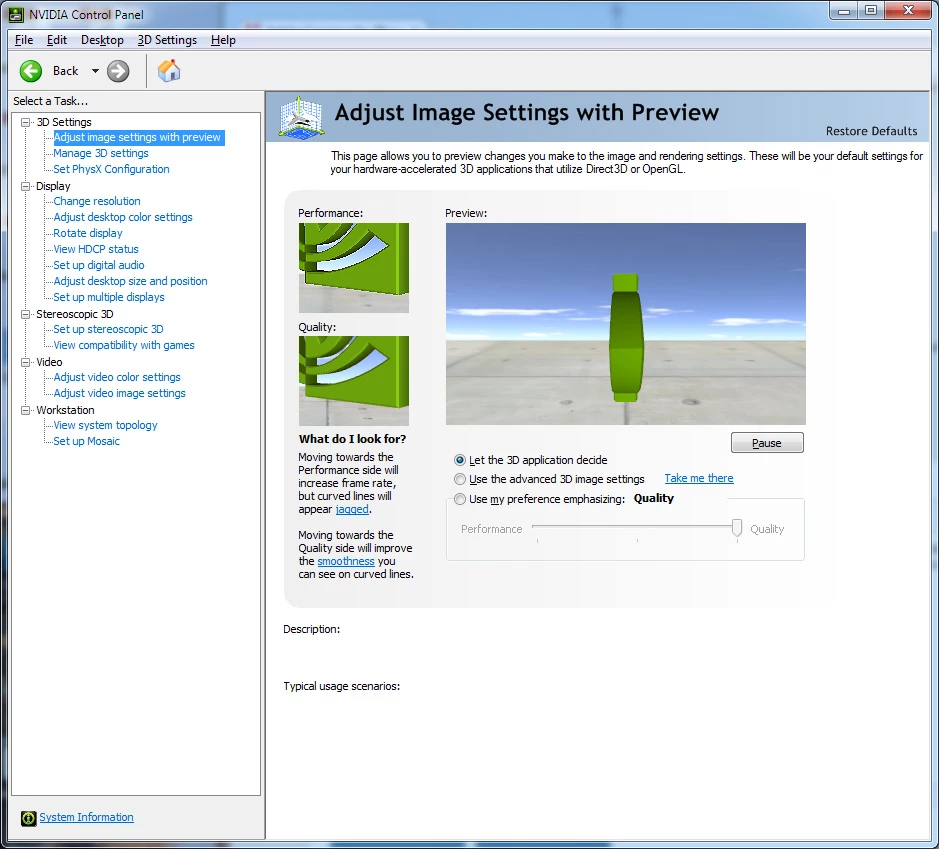The image size is (939, 849).
Task: Click the System Information icon
Action: point(28,818)
